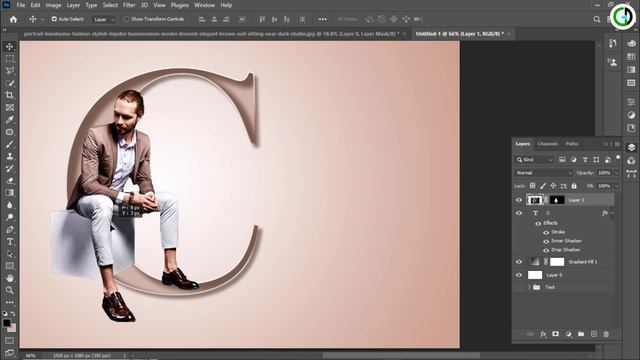Hide Layer 0 visibility eye

(x=519, y=275)
